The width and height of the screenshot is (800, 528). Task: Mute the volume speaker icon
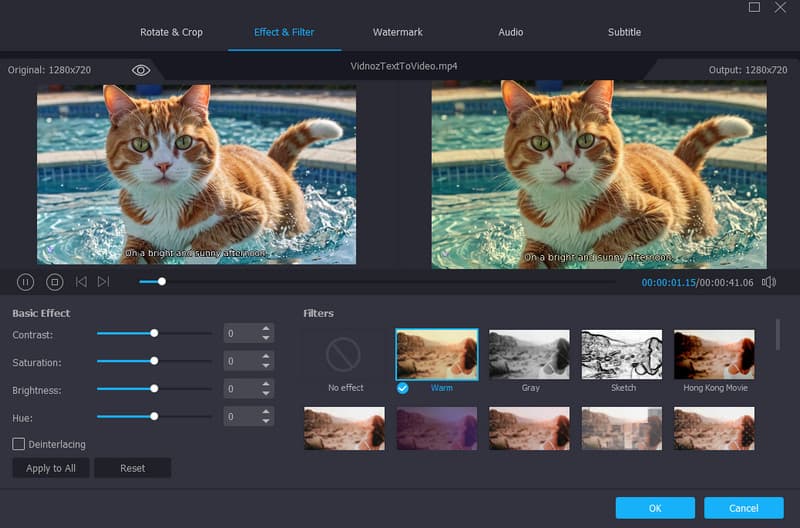tap(768, 282)
